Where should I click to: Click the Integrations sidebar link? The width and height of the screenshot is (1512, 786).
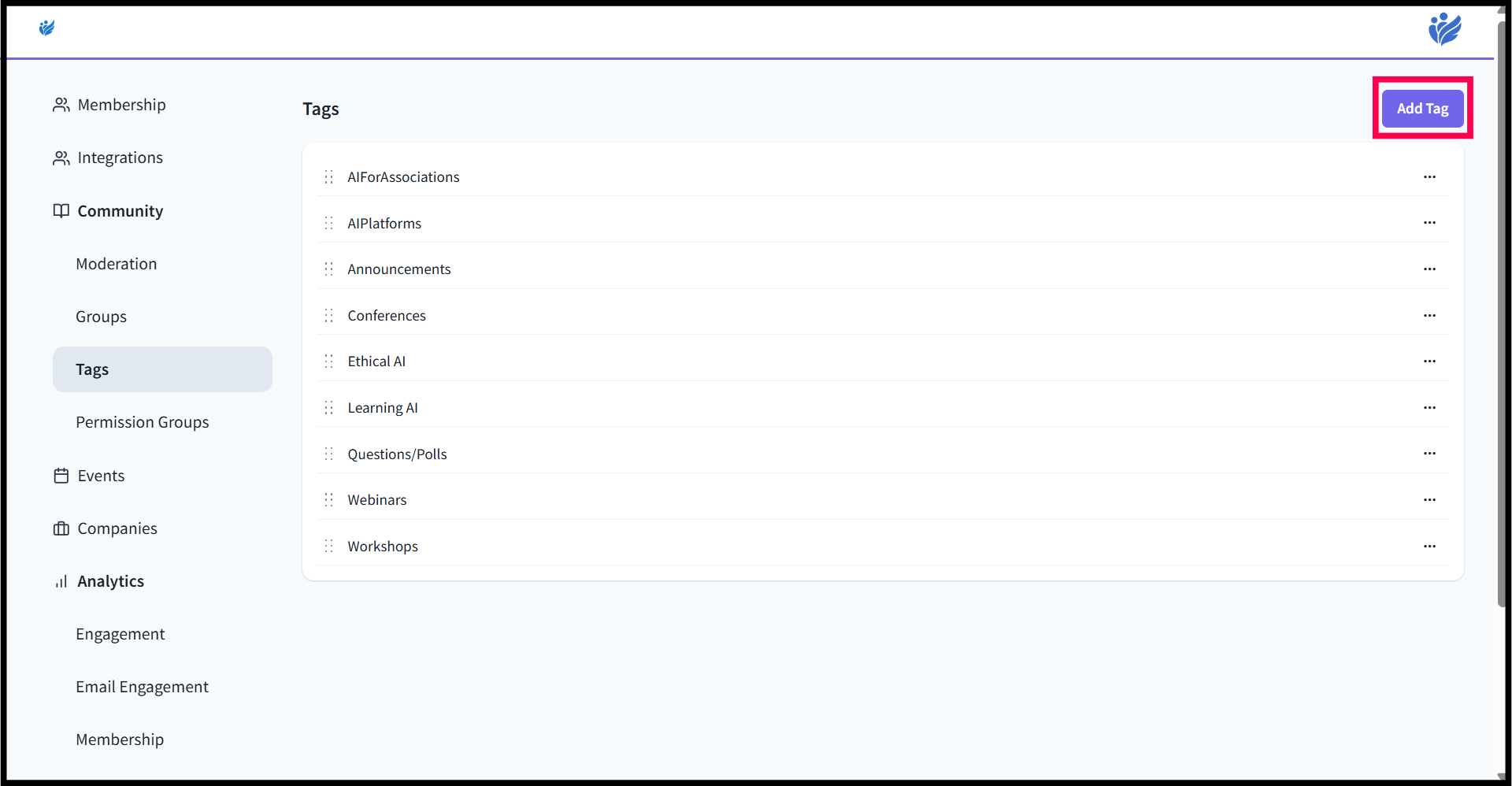pyautogui.click(x=120, y=158)
